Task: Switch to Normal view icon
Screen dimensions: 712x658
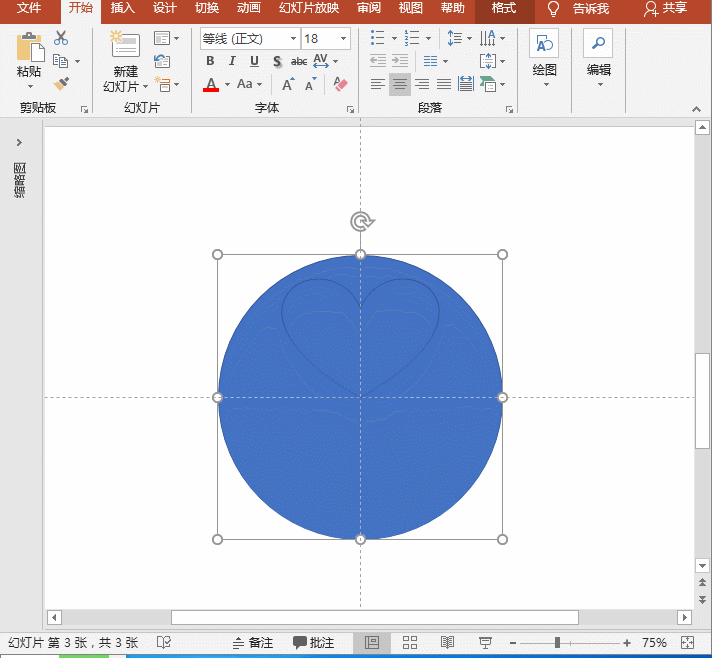Action: [x=372, y=643]
